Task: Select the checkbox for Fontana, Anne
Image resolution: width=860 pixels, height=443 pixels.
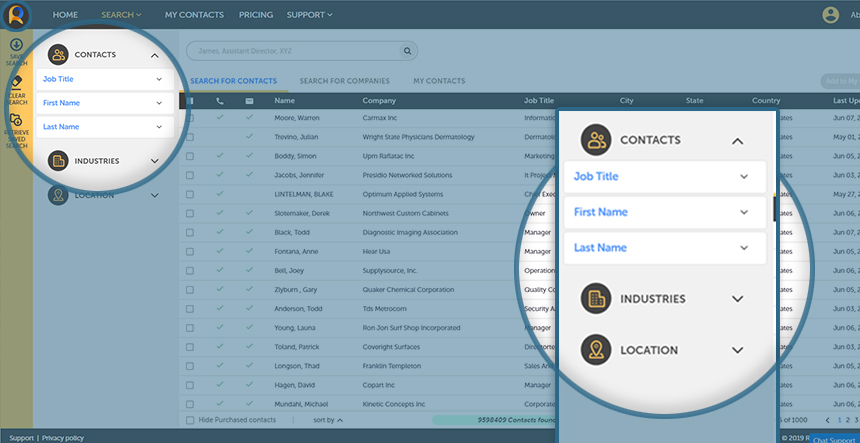Action: click(190, 252)
